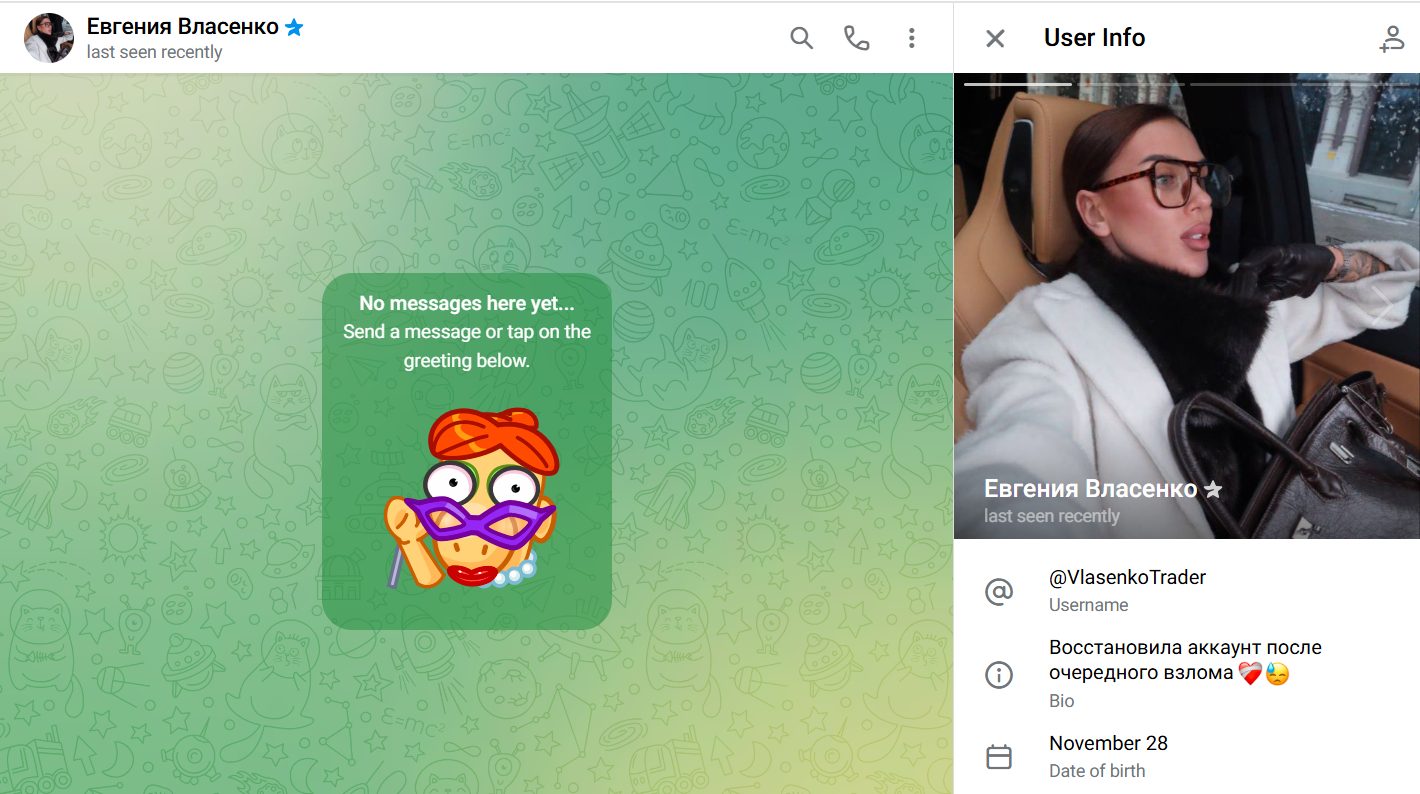Open search in this chat
The image size is (1420, 794).
click(x=801, y=38)
